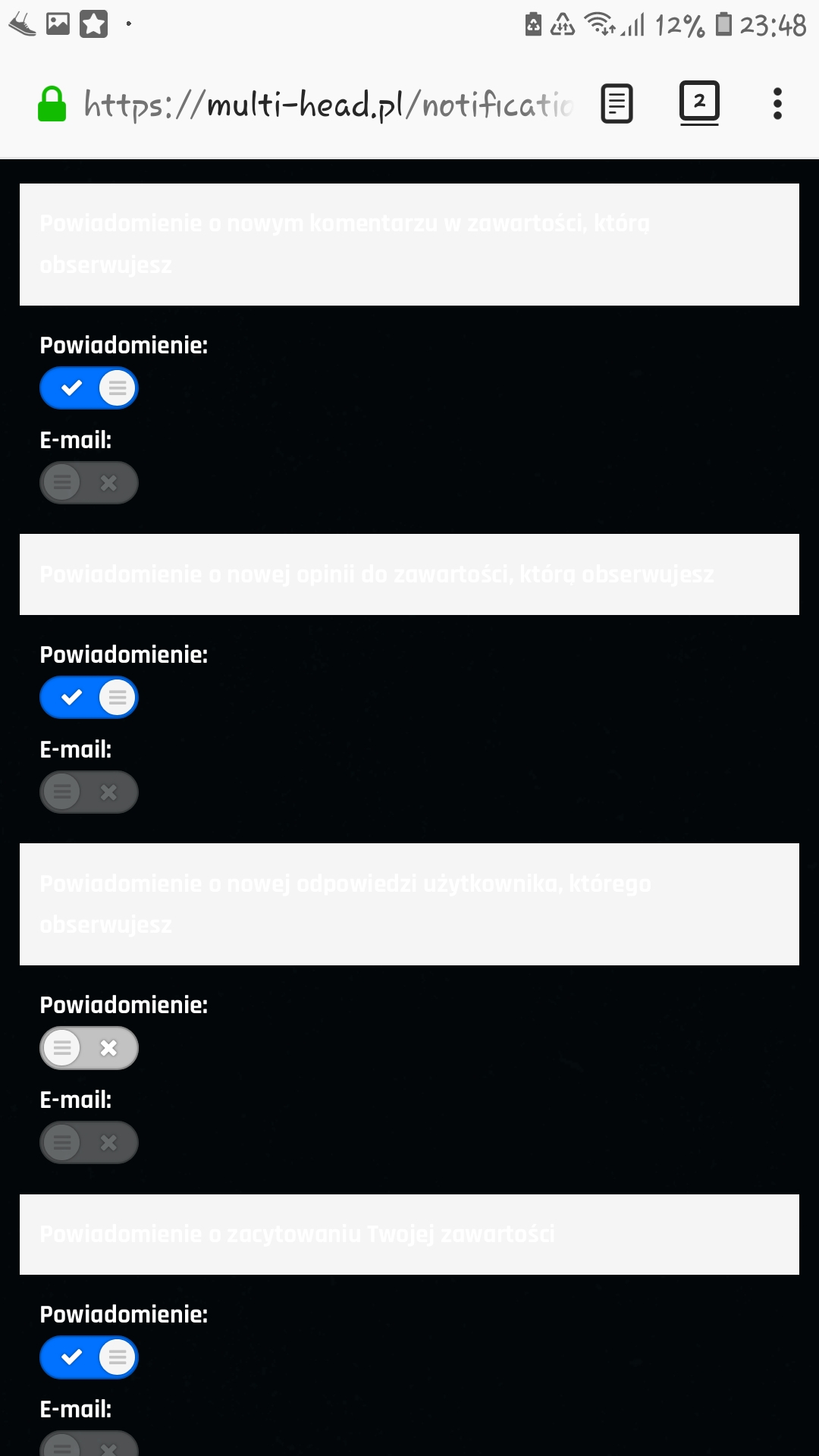Turn off Powiadomienie toggle for new opinion notifications
Screen dimensions: 819x1456
[89, 698]
